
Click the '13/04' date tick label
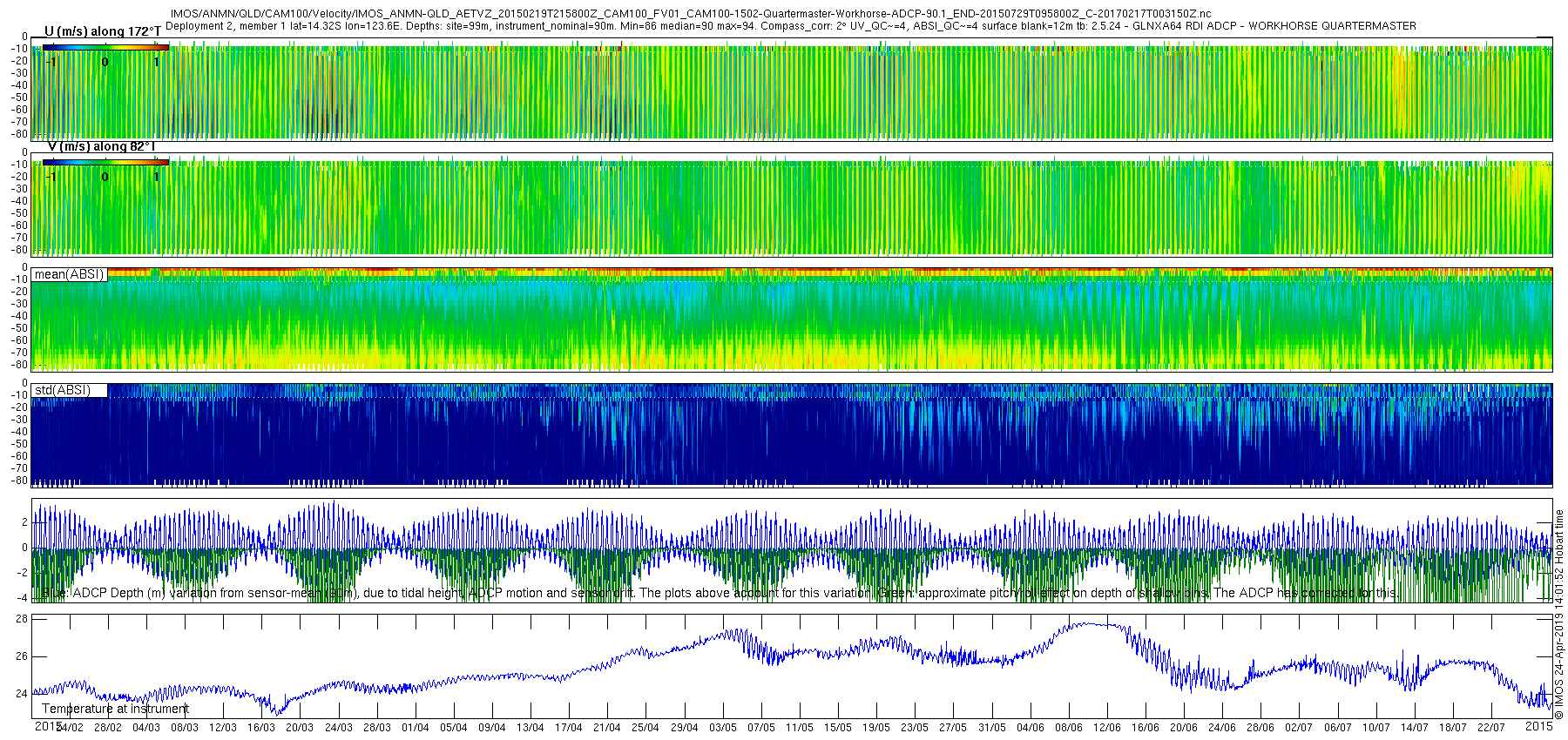click(x=530, y=728)
